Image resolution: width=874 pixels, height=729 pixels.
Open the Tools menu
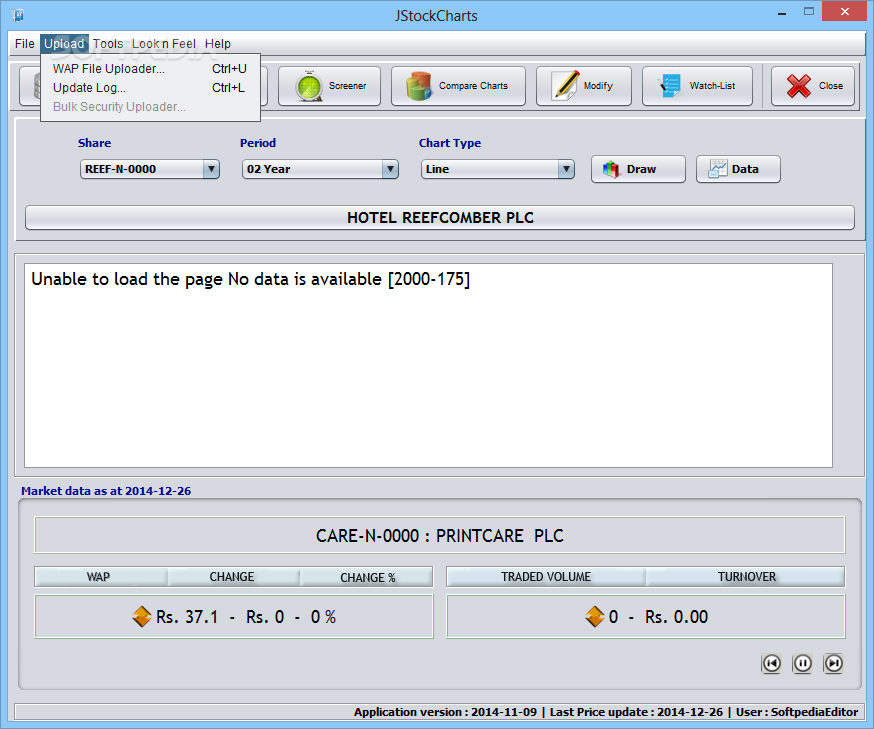[x=108, y=43]
